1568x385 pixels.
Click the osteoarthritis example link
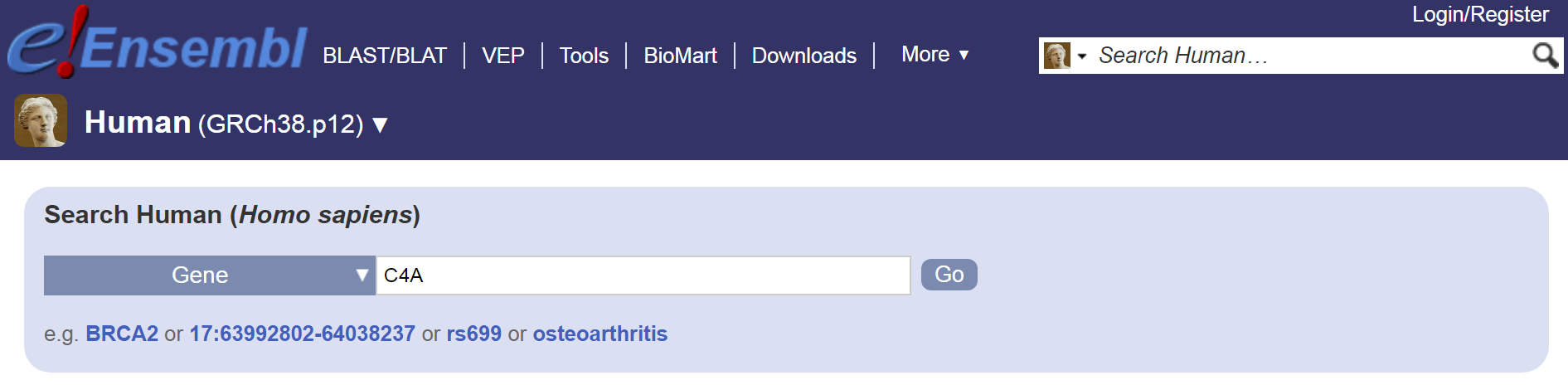click(x=600, y=334)
